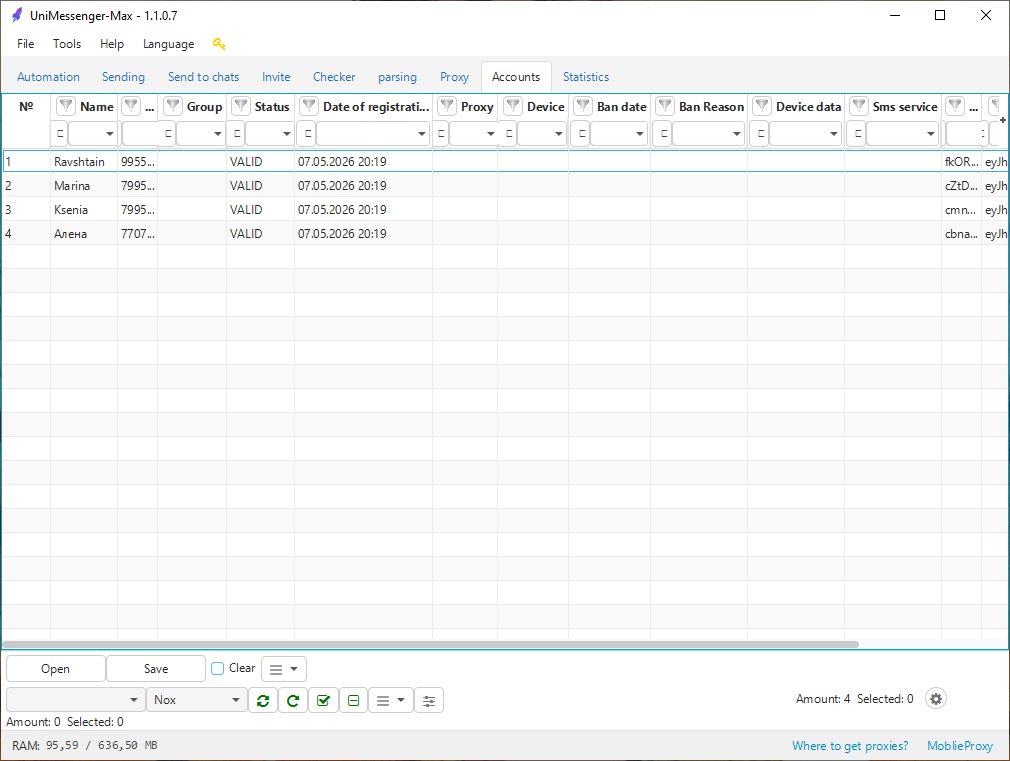
Task: Click the Open button
Action: (x=55, y=669)
